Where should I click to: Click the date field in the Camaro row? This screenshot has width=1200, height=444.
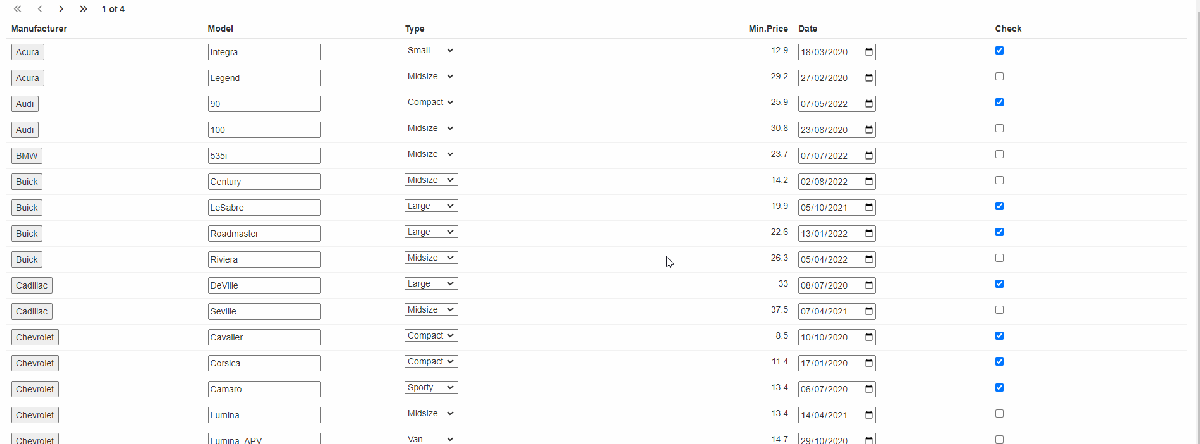click(x=837, y=390)
